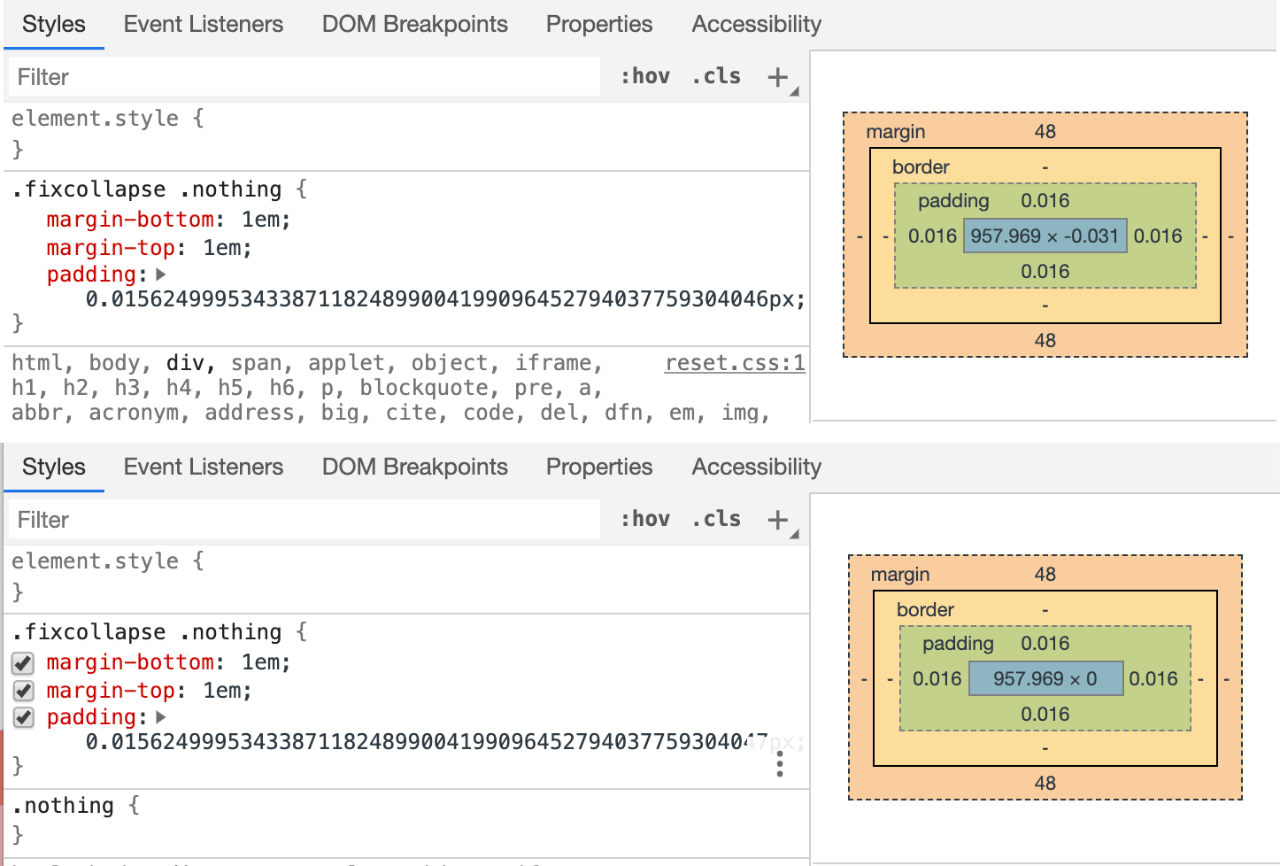The image size is (1280, 866).
Task: Open the three-dot more options icon beside padding rule
Action: coord(780,766)
